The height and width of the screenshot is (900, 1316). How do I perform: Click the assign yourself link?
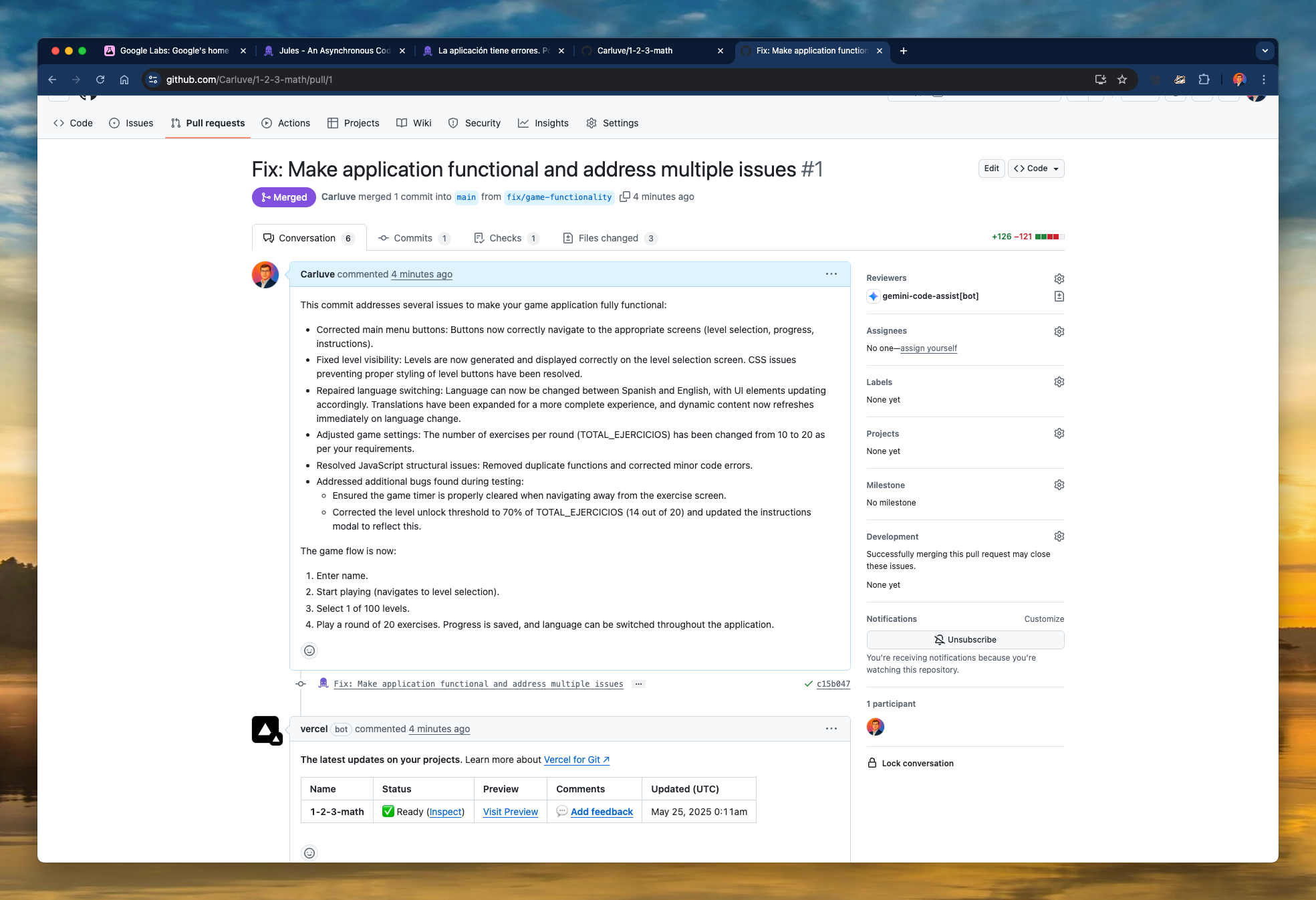[x=928, y=348]
